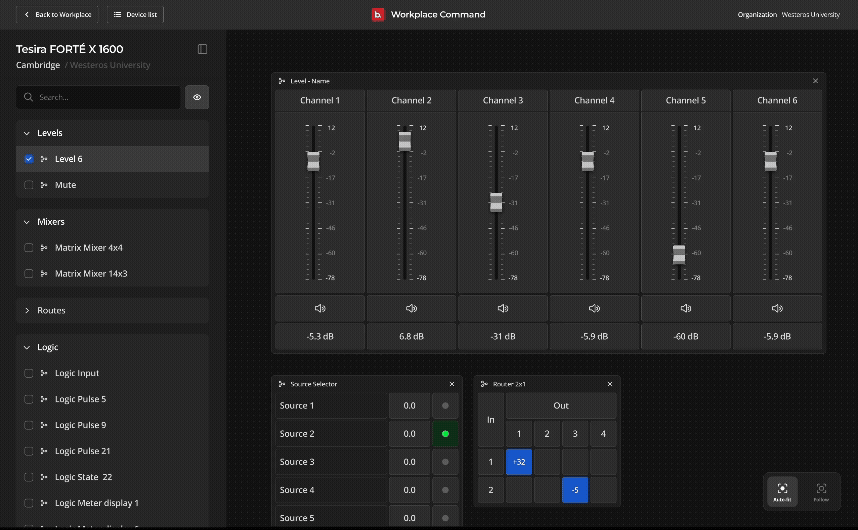
Task: Click the block icon beside Matrix Mixer 14x3
Action: [x=44, y=273]
